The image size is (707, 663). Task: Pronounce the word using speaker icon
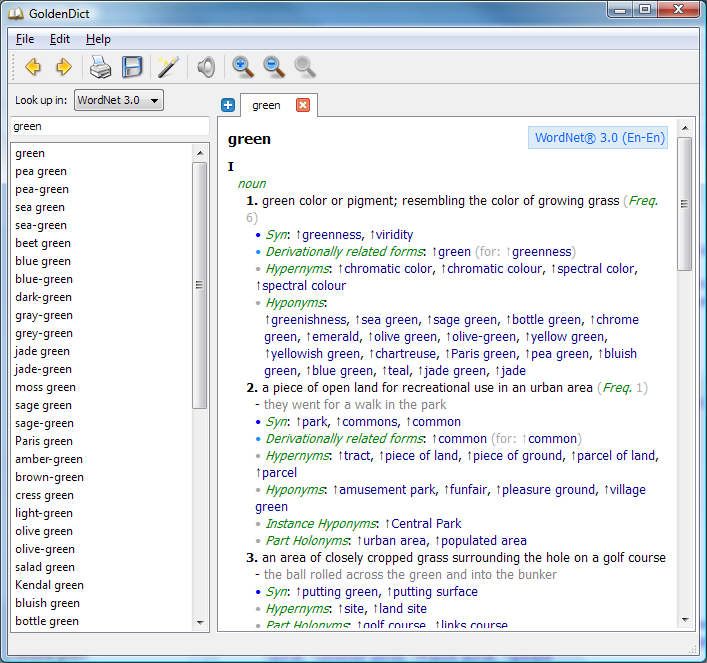tap(206, 67)
